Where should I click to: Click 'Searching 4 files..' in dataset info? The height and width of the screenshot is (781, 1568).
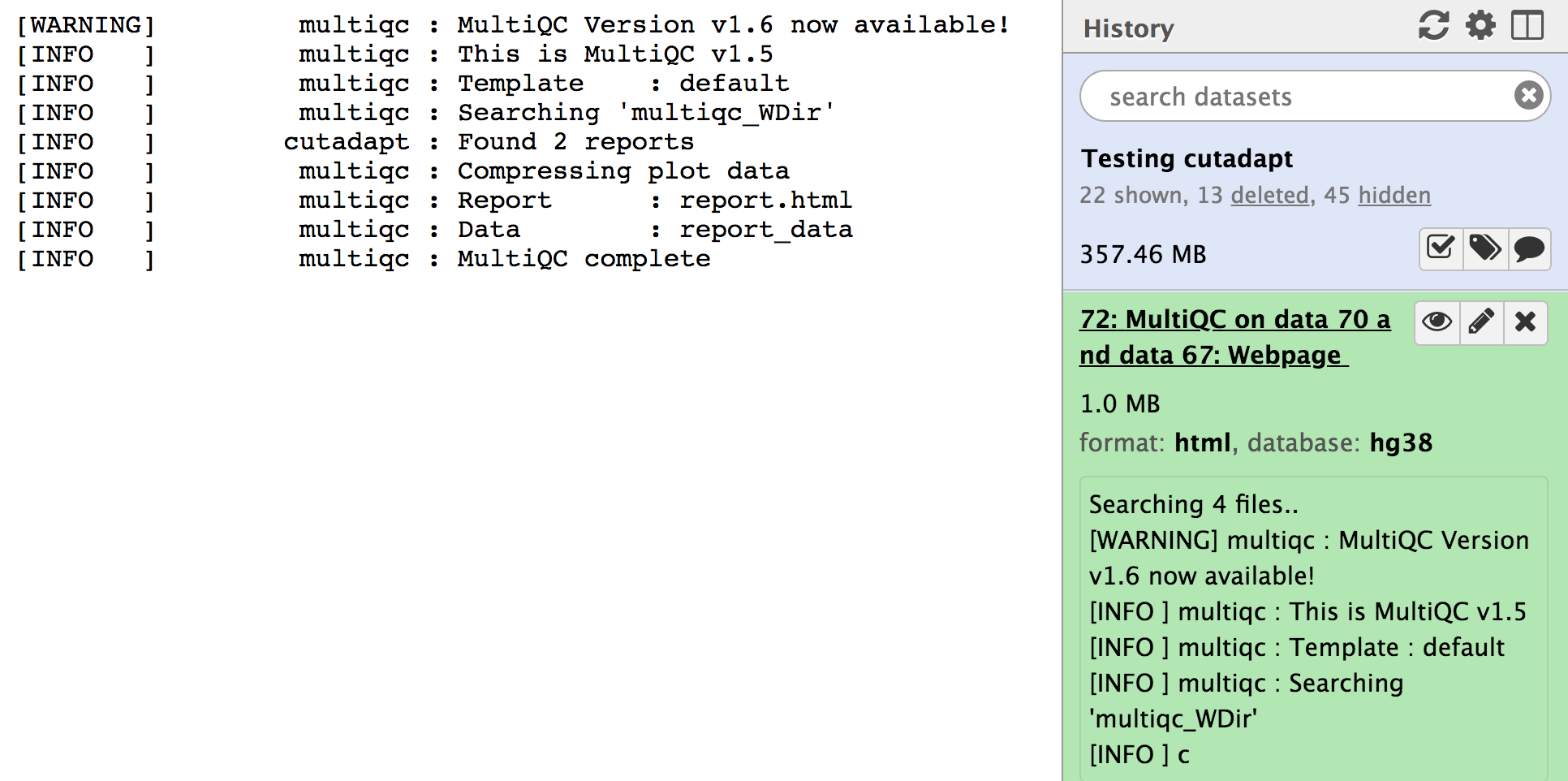(x=1193, y=505)
